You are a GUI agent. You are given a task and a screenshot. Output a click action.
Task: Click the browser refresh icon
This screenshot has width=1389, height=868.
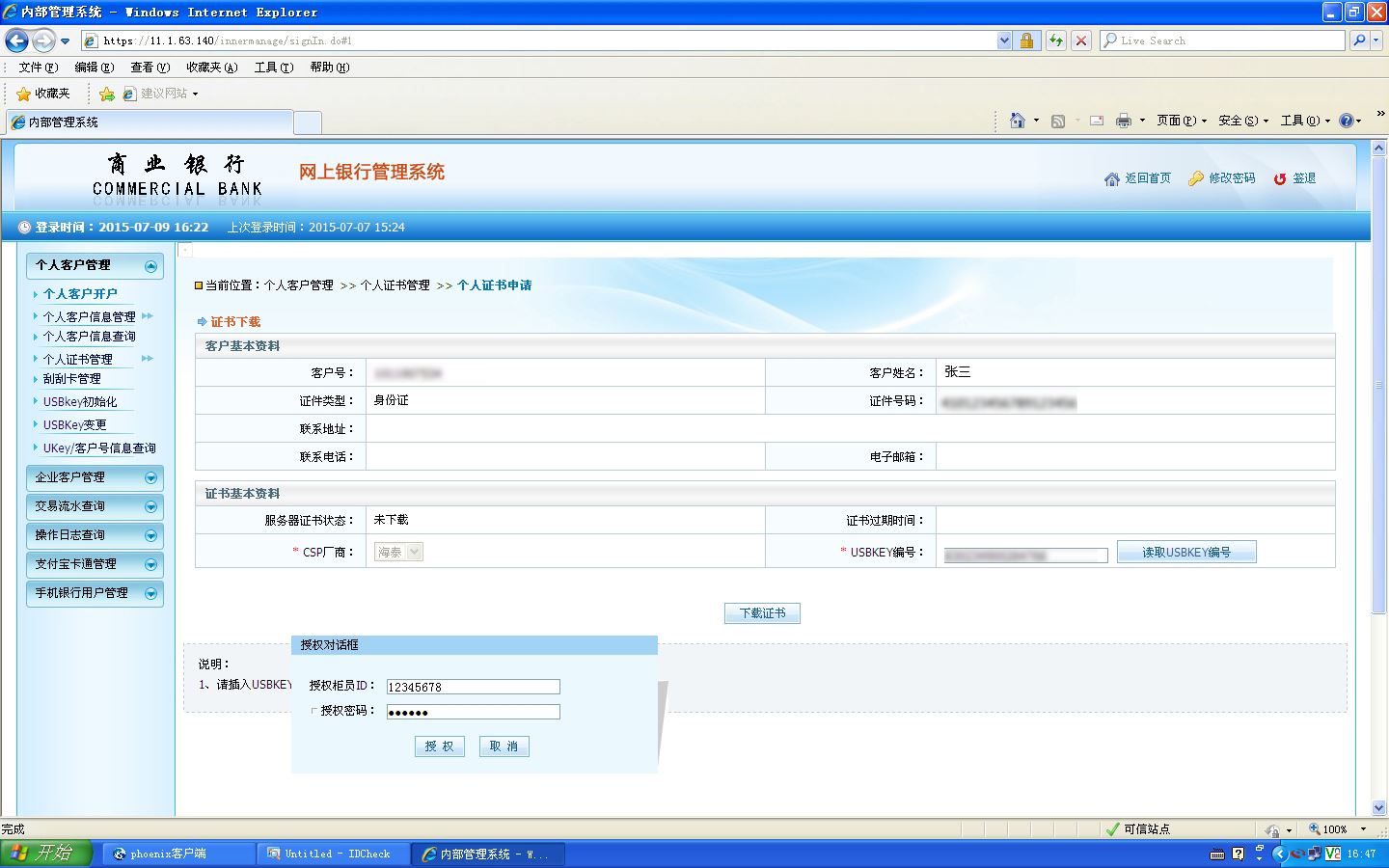pyautogui.click(x=1056, y=41)
